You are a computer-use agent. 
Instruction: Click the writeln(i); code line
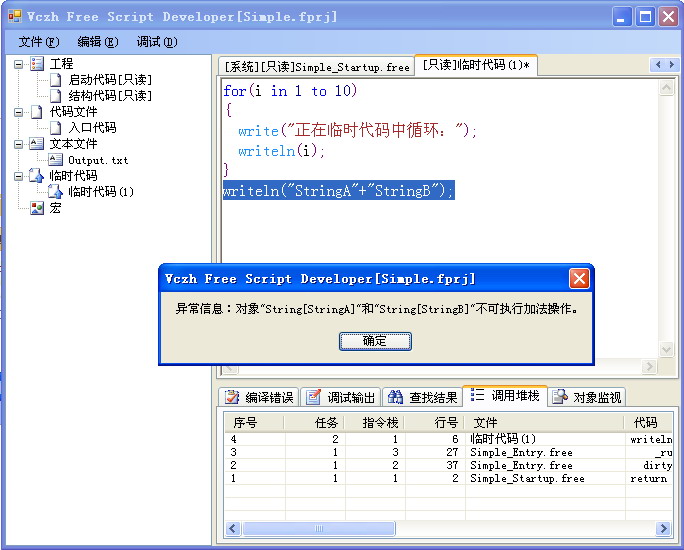click(x=281, y=151)
